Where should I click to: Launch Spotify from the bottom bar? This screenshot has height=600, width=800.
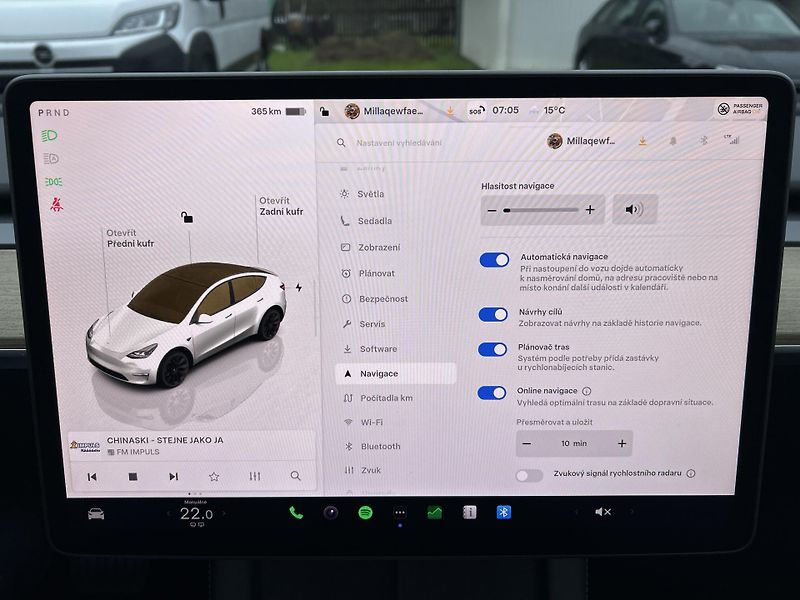pos(365,512)
